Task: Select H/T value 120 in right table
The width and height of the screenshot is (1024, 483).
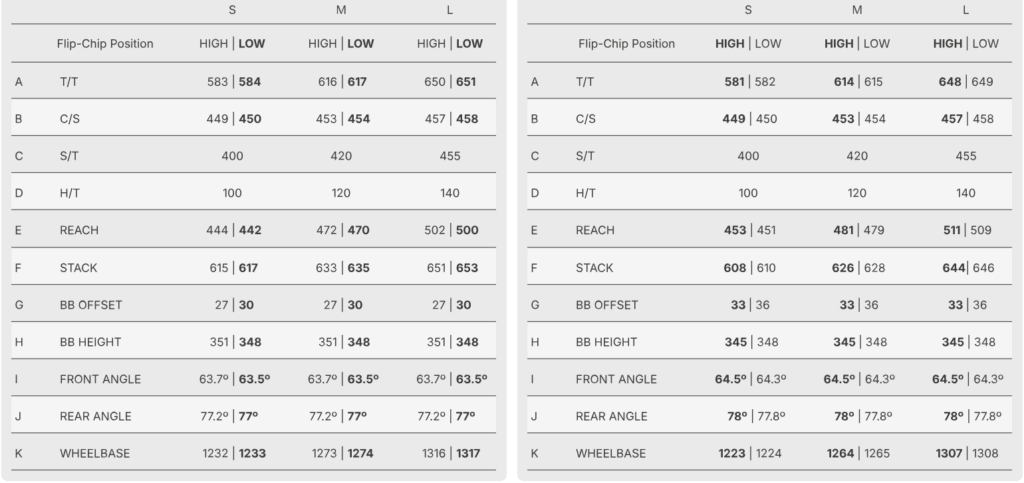Action: click(x=857, y=193)
